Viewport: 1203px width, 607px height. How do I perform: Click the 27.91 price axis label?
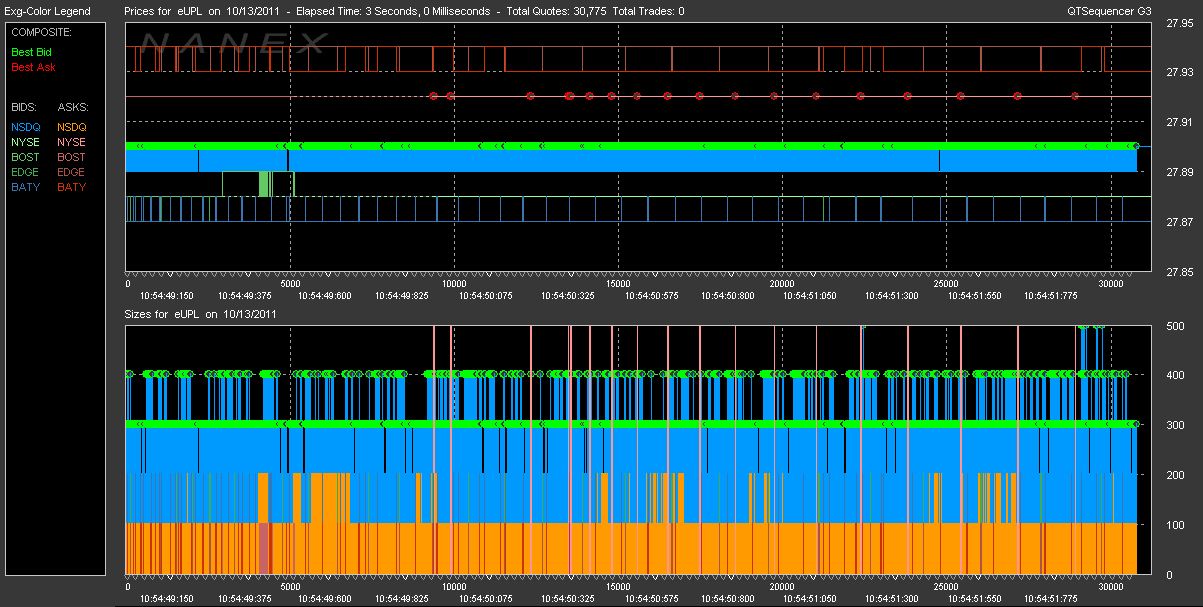click(x=1180, y=122)
